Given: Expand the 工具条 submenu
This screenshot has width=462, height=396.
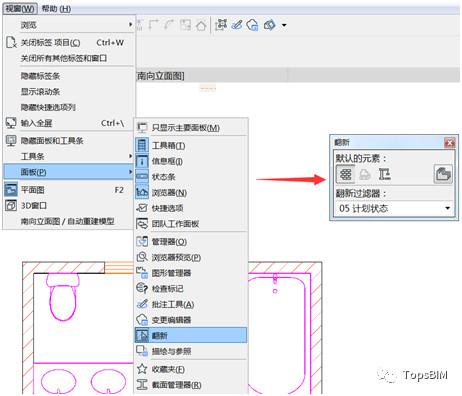Looking at the screenshot, I should tap(69, 156).
